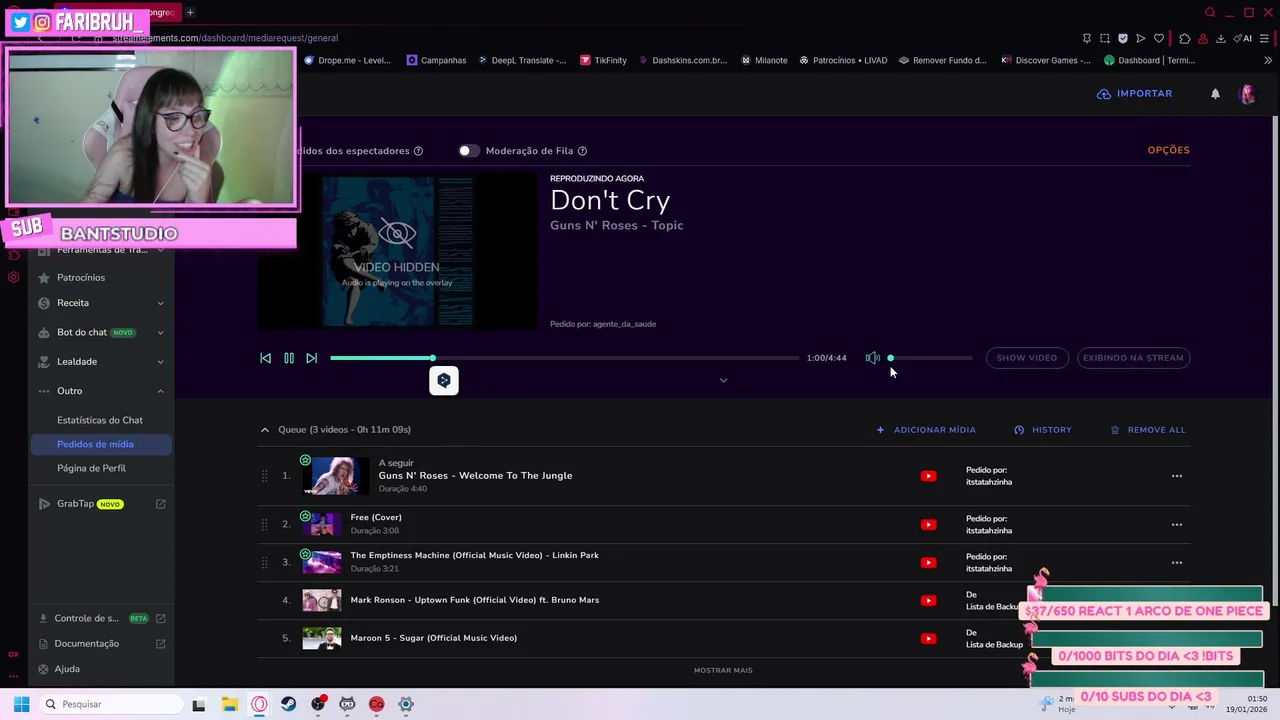Viewport: 1280px width, 720px height.
Task: Open OBS Studio from the taskbar
Action: click(318, 704)
